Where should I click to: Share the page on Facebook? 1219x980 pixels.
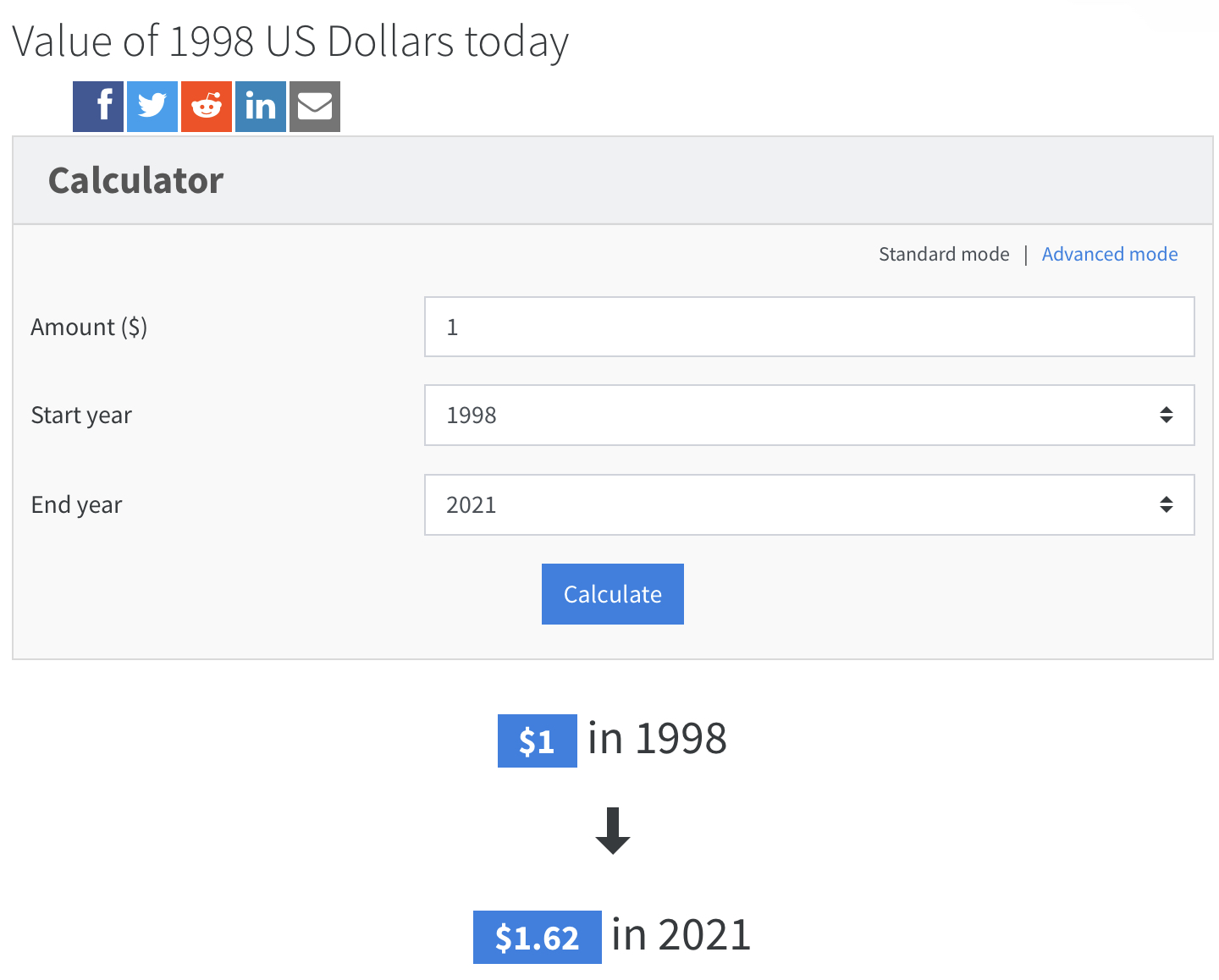click(98, 107)
